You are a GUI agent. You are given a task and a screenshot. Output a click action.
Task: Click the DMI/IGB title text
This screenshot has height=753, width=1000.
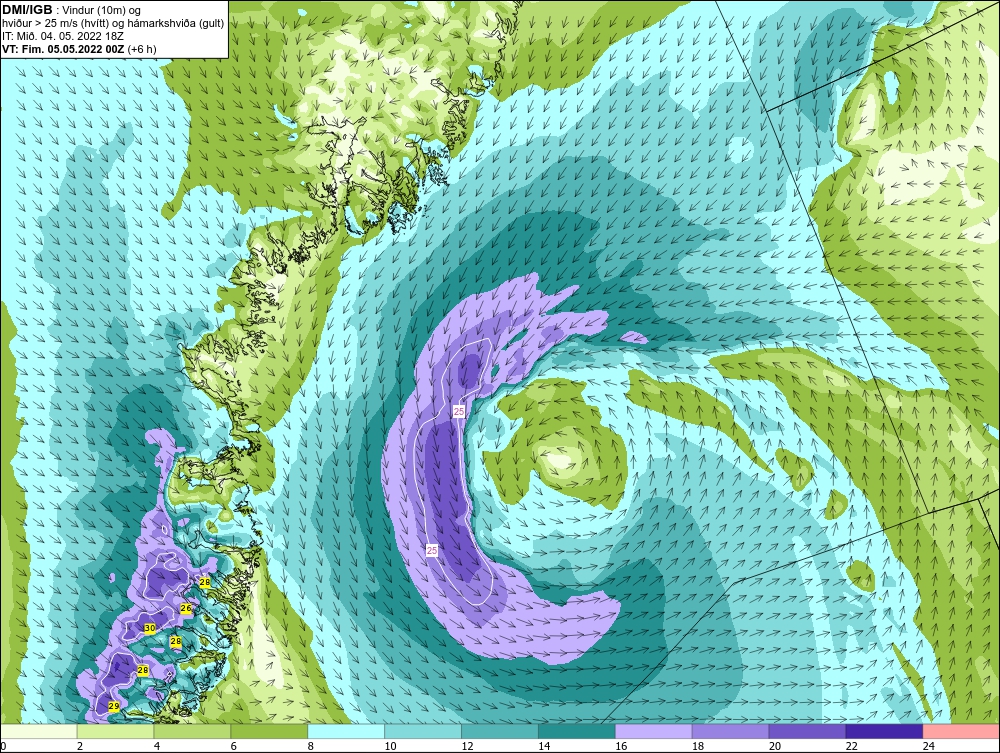click(x=27, y=10)
